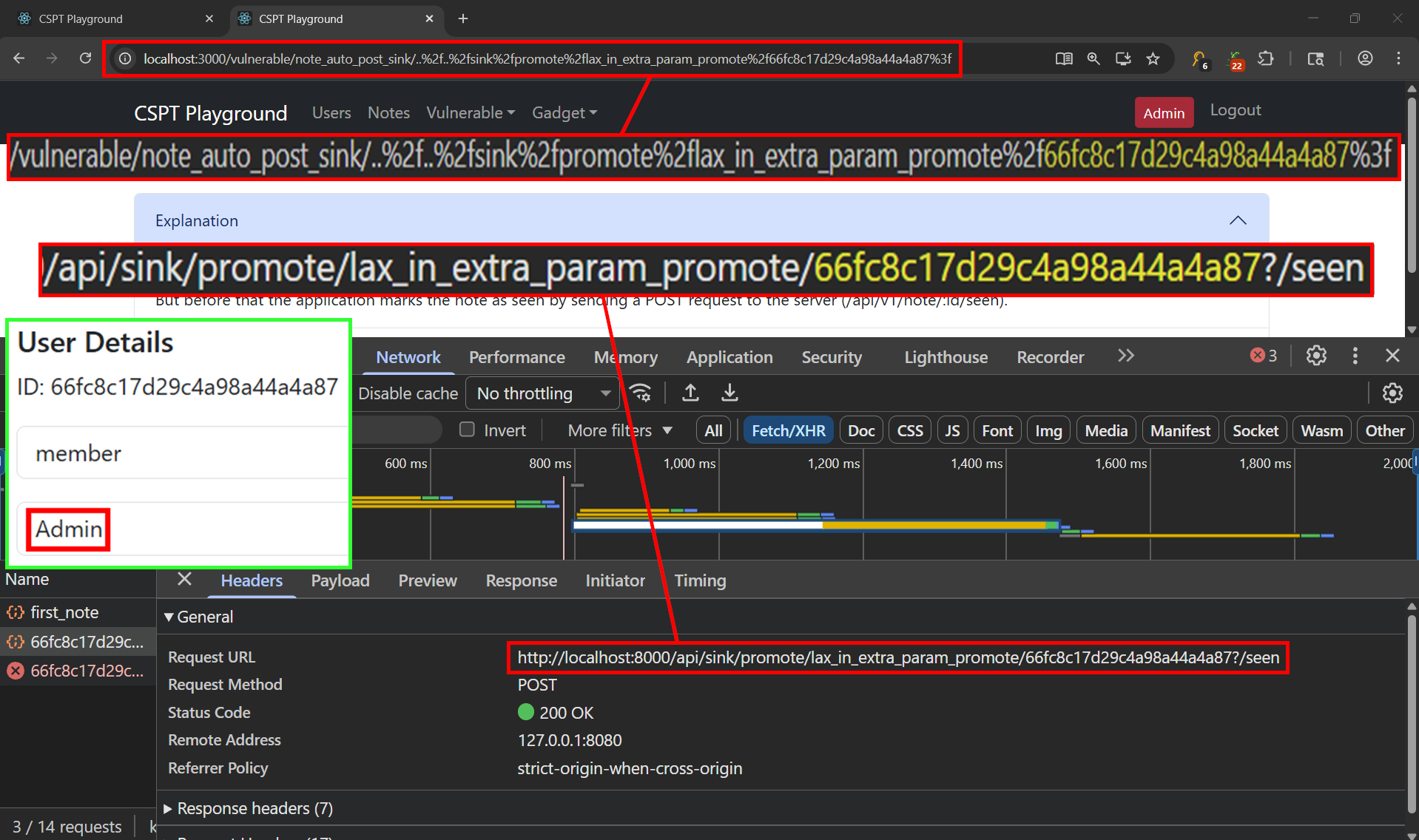Click the errors count badge showing 3
This screenshot has height=840, width=1419.
coord(1264,356)
